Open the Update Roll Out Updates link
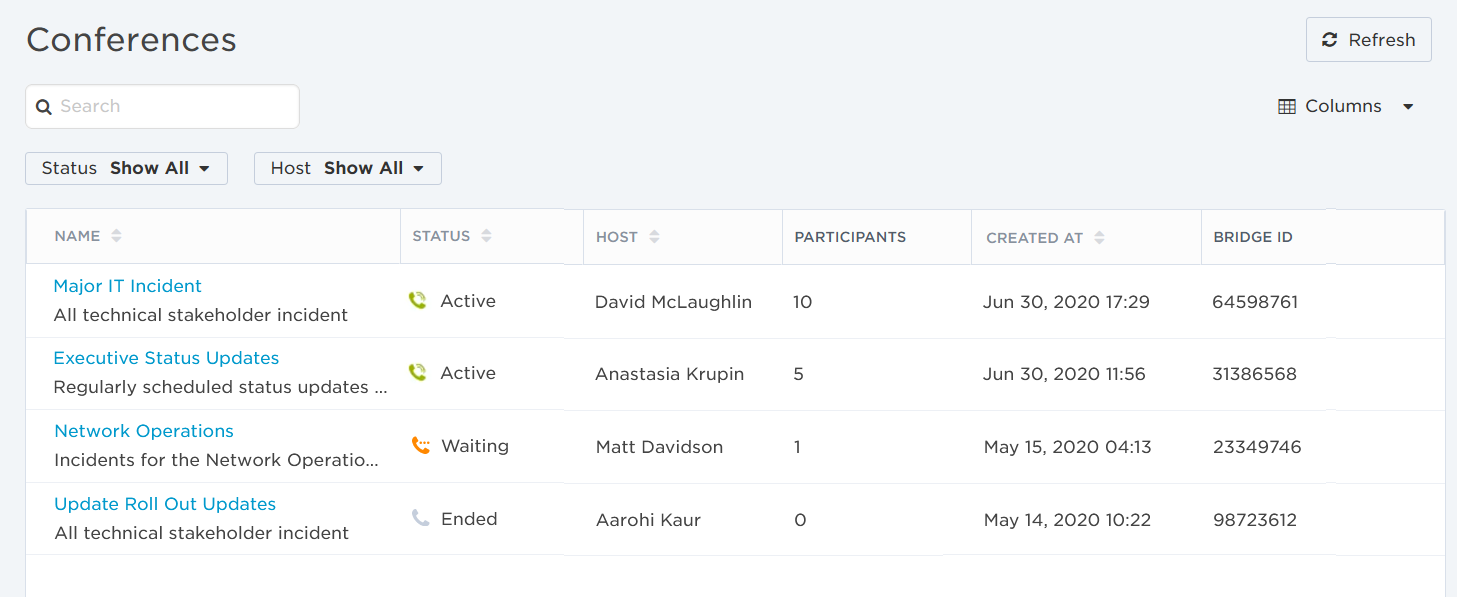This screenshot has width=1457, height=597. (165, 504)
